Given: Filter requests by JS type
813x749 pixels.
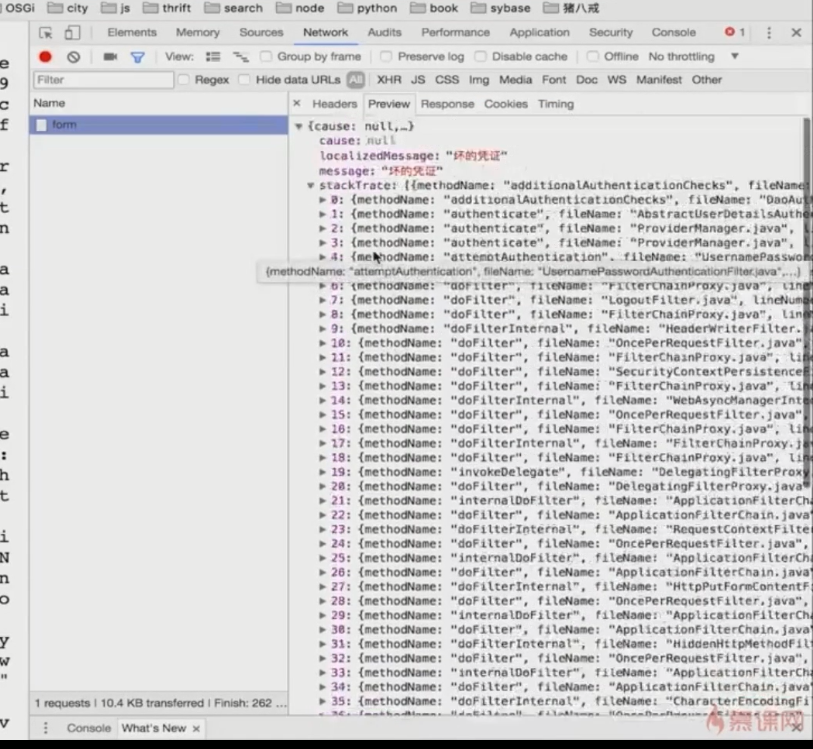Looking at the screenshot, I should [x=418, y=80].
